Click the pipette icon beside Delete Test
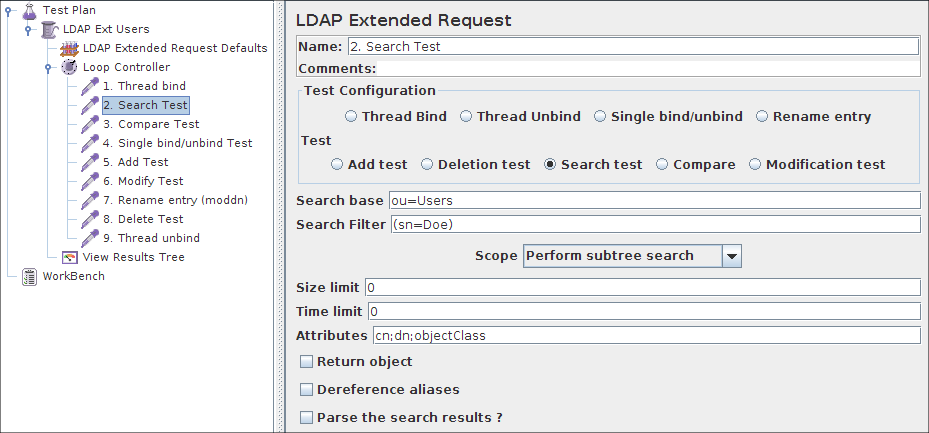Screen dimensions: 929x433 tap(90, 219)
